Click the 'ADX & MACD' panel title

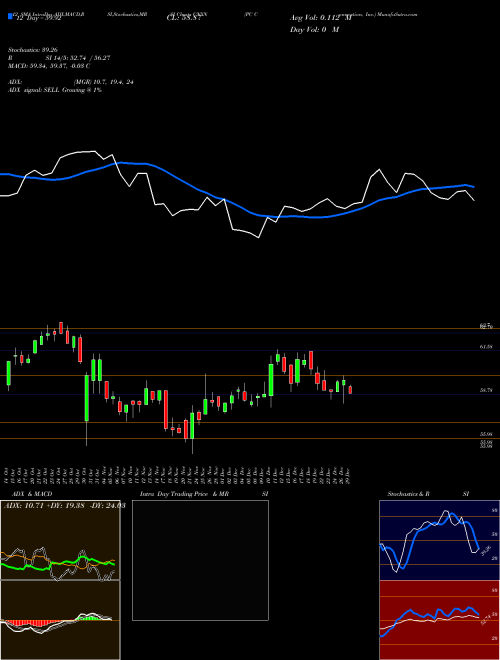pyautogui.click(x=32, y=494)
